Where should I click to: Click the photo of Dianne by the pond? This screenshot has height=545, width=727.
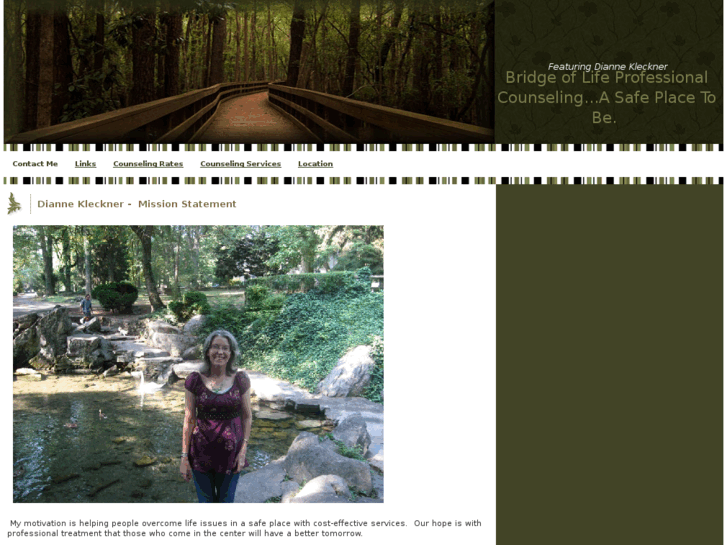pos(198,364)
